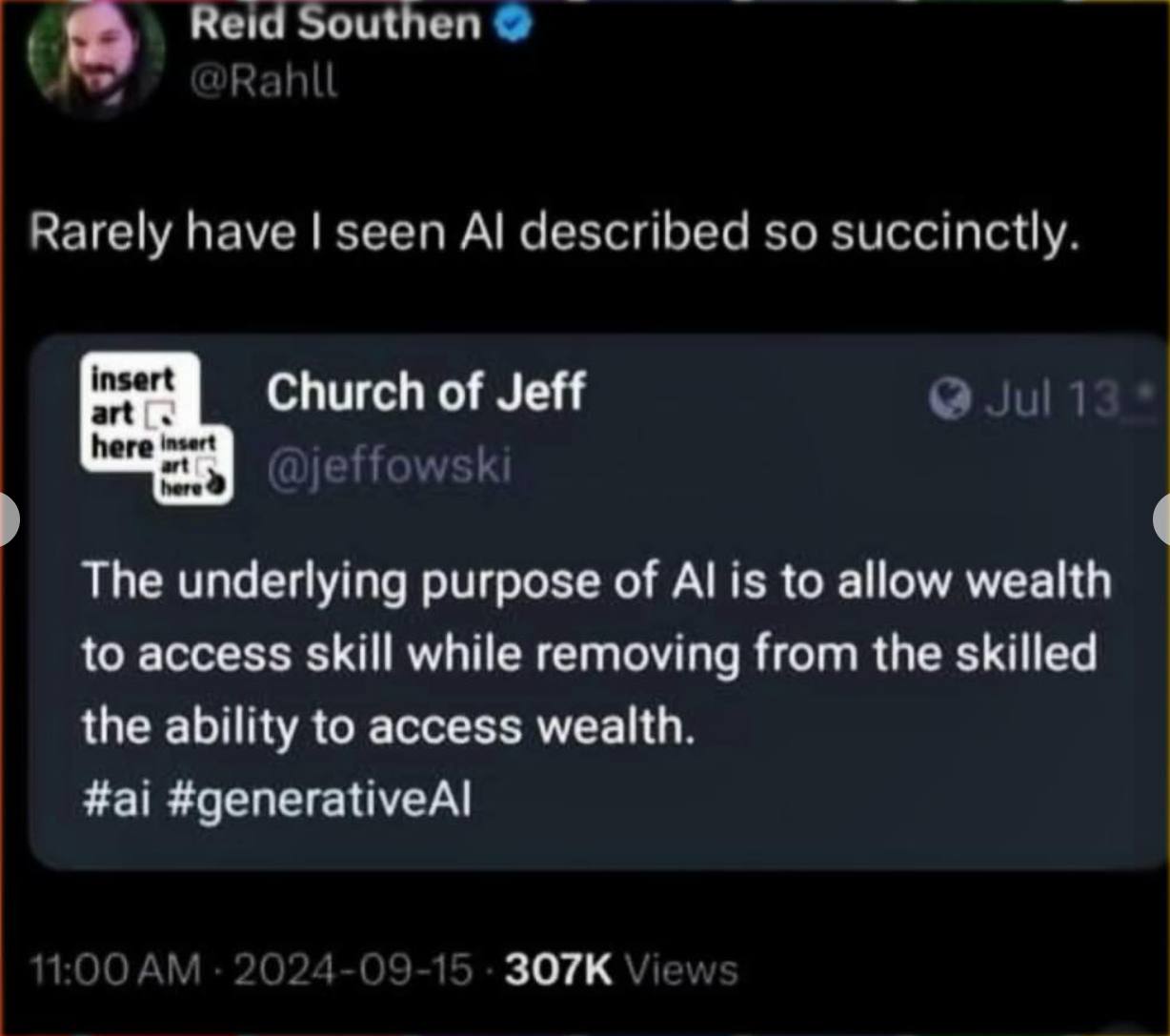Open the Jul 13 post date
The width and height of the screenshot is (1170, 1036).
tap(1053, 401)
